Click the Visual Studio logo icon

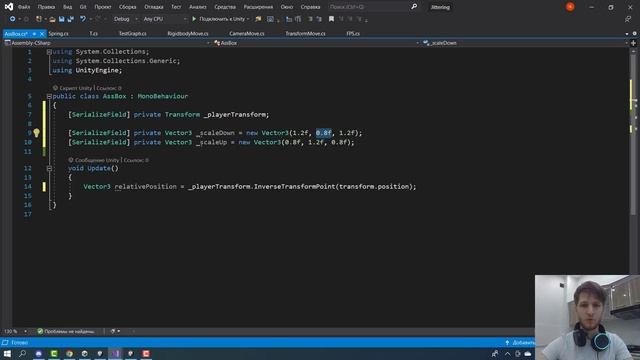coord(9,7)
